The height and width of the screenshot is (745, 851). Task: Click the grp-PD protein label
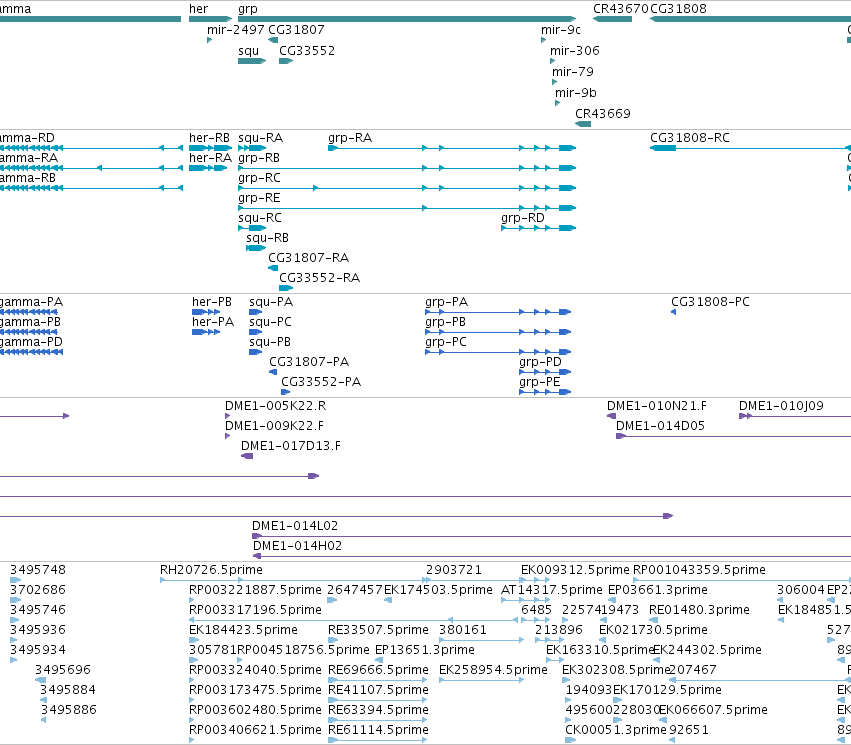[x=540, y=362]
